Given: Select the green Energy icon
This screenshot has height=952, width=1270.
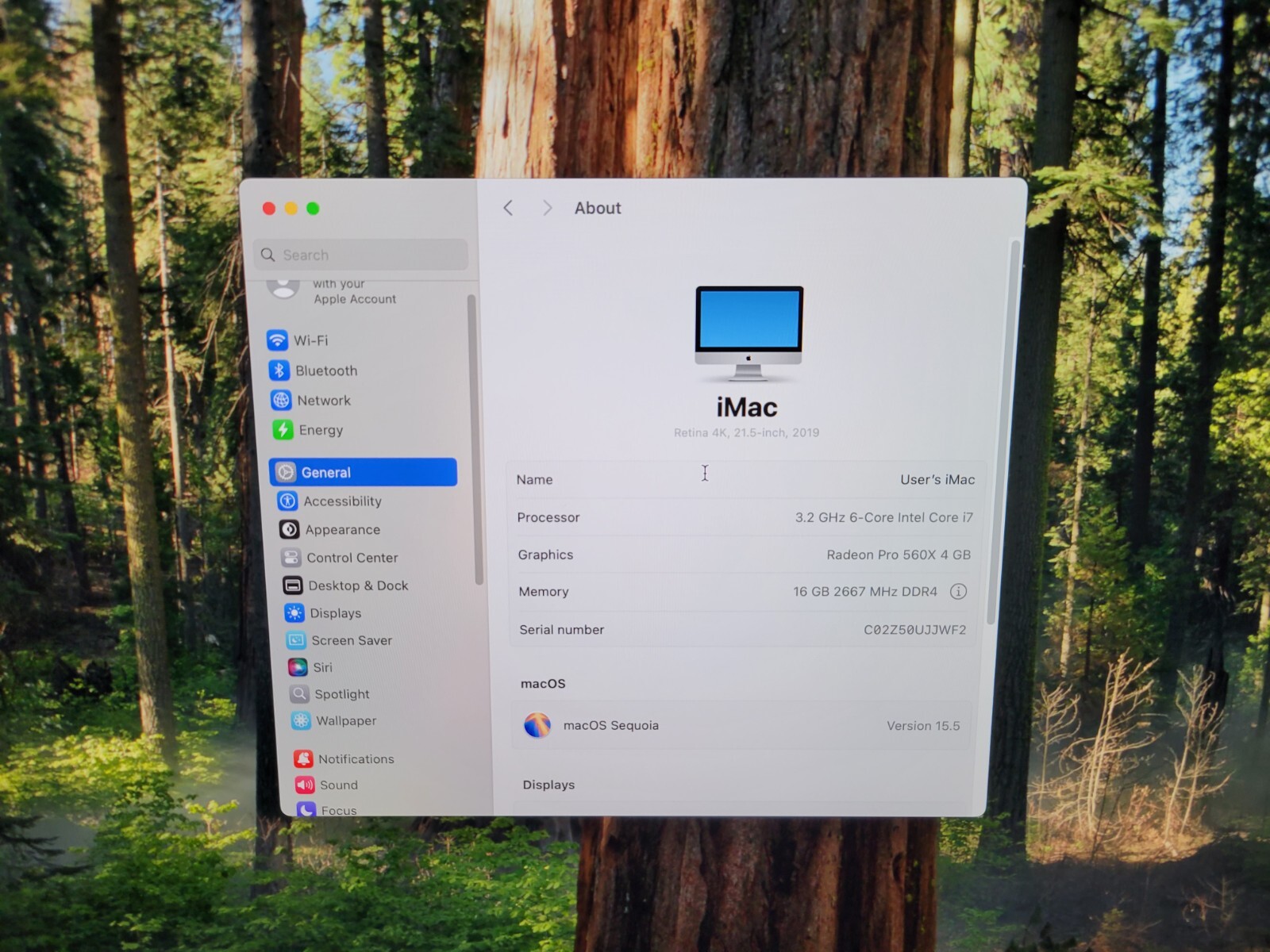Looking at the screenshot, I should pos(283,430).
